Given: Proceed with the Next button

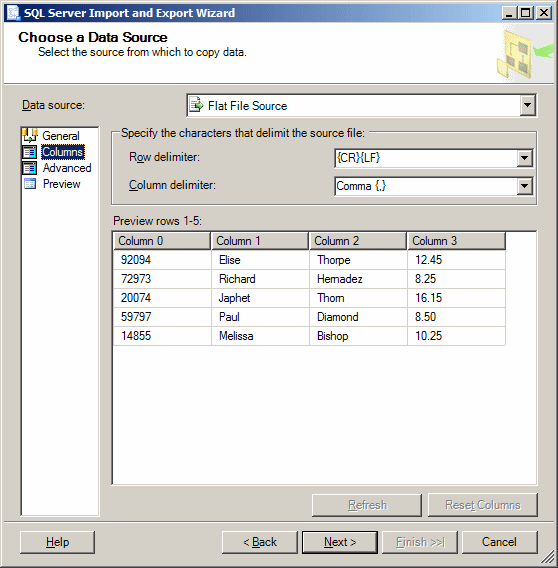Looking at the screenshot, I should (x=340, y=542).
